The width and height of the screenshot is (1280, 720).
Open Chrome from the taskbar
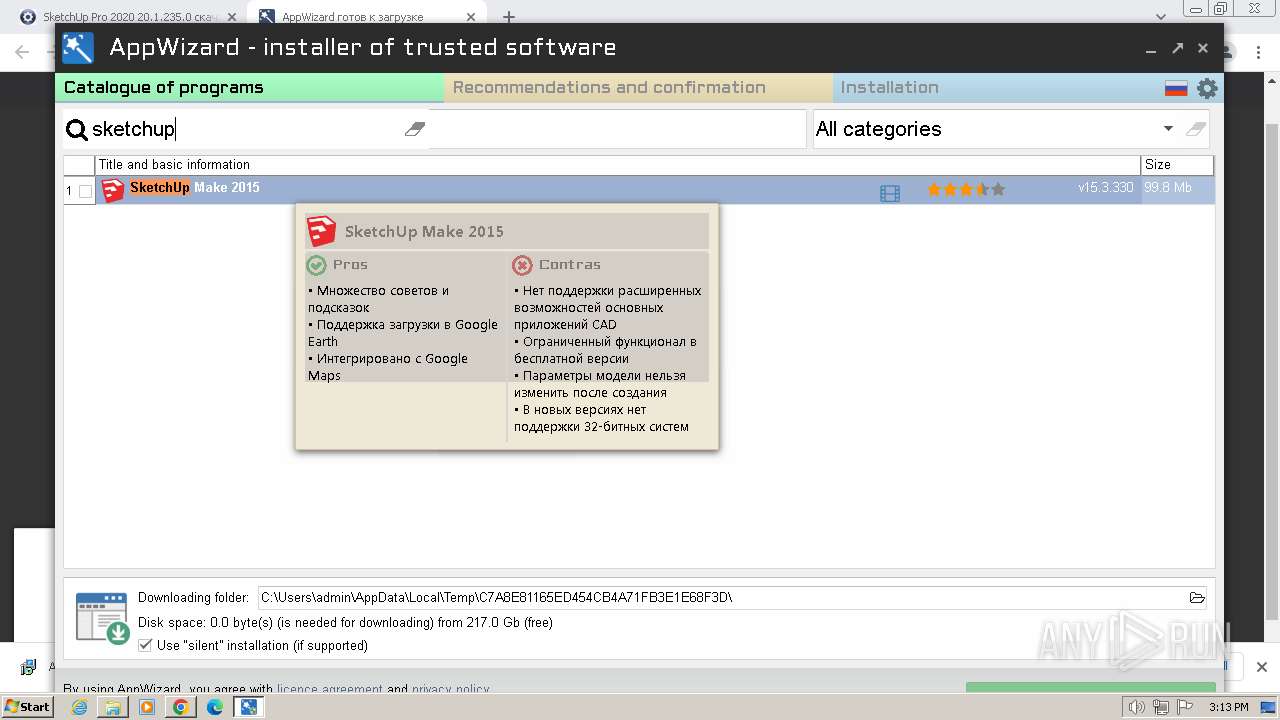click(x=181, y=707)
